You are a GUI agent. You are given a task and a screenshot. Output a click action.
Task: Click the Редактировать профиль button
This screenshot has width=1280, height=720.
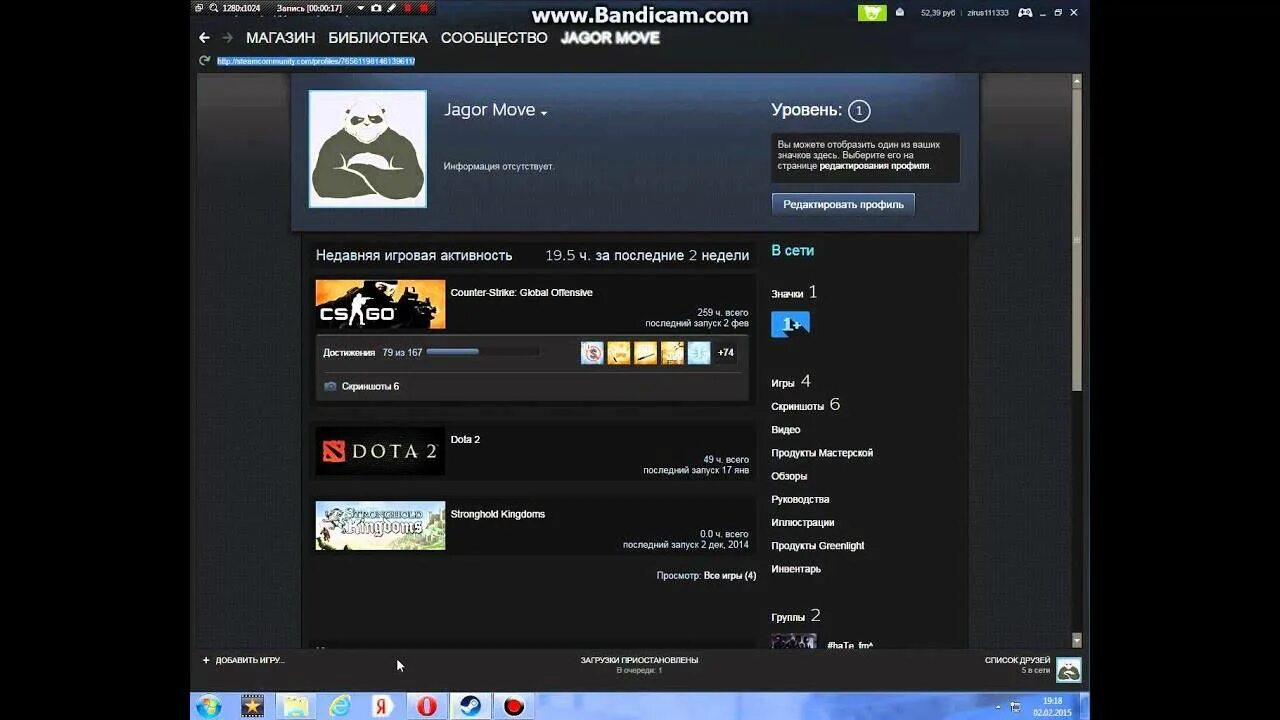click(x=843, y=204)
